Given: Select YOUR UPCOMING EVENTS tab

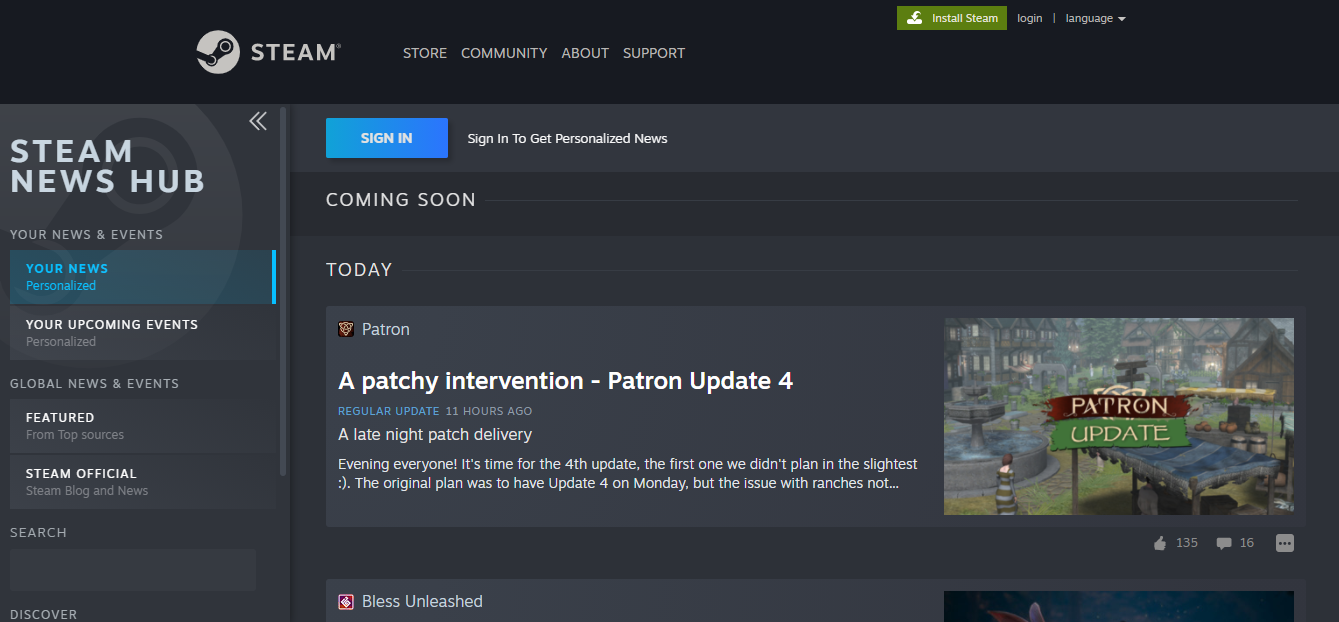Looking at the screenshot, I should pos(142,333).
